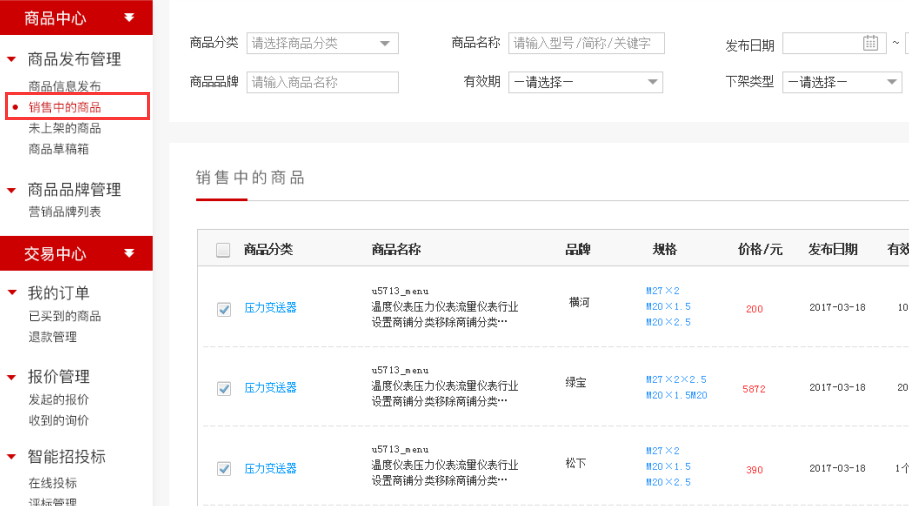Click the 发布日期 column header
The image size is (909, 506).
[832, 249]
